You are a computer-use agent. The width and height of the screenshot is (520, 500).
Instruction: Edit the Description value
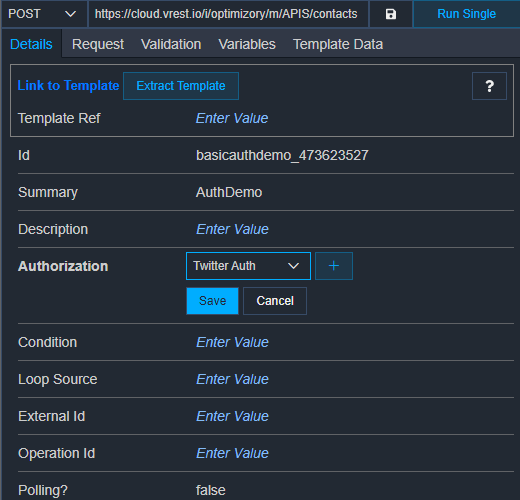[232, 229]
